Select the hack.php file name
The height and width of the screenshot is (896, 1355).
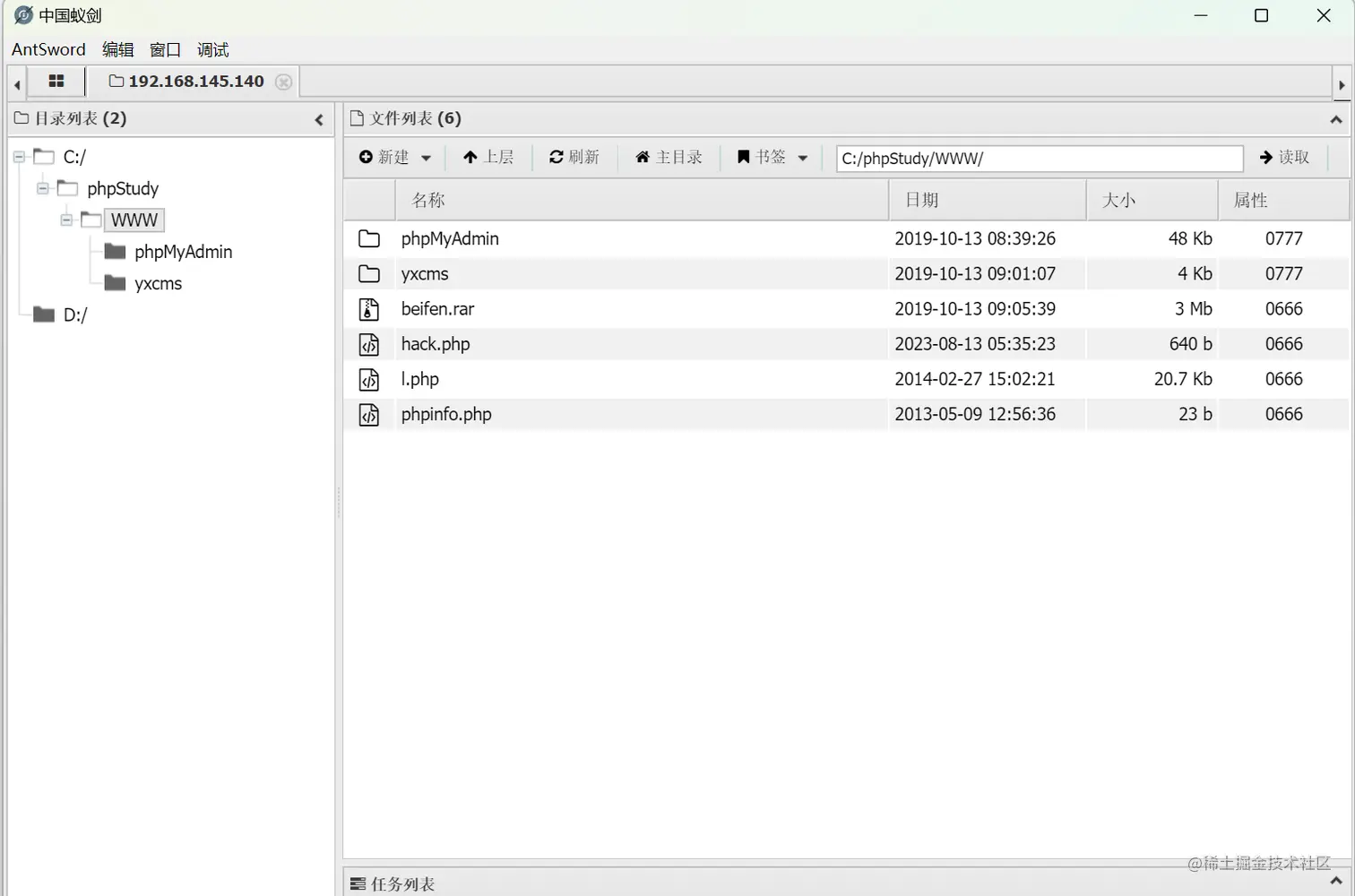[x=436, y=343]
